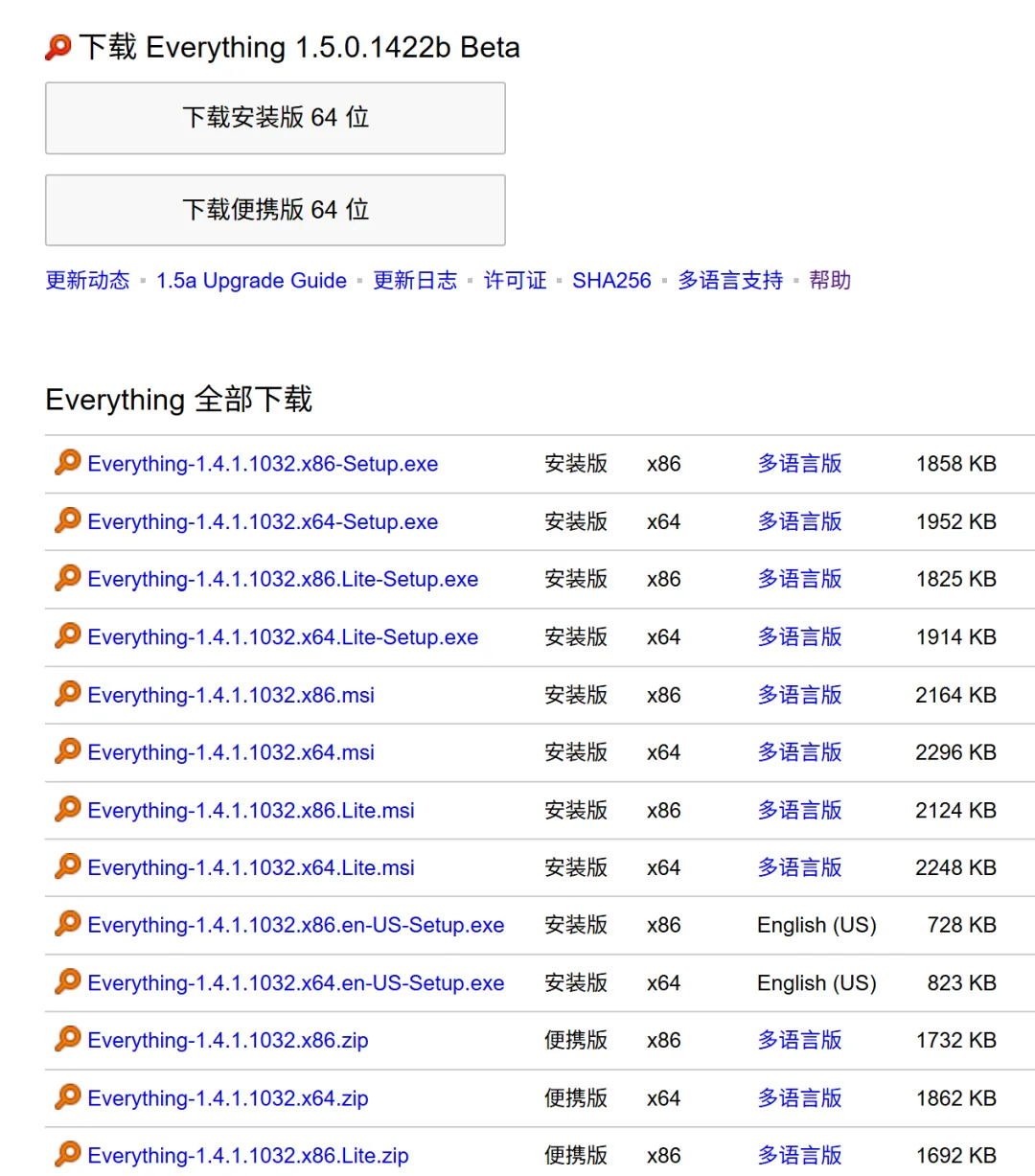Click 多语言版 in the x64.msi row
The height and width of the screenshot is (1176, 1035).
coord(799,752)
